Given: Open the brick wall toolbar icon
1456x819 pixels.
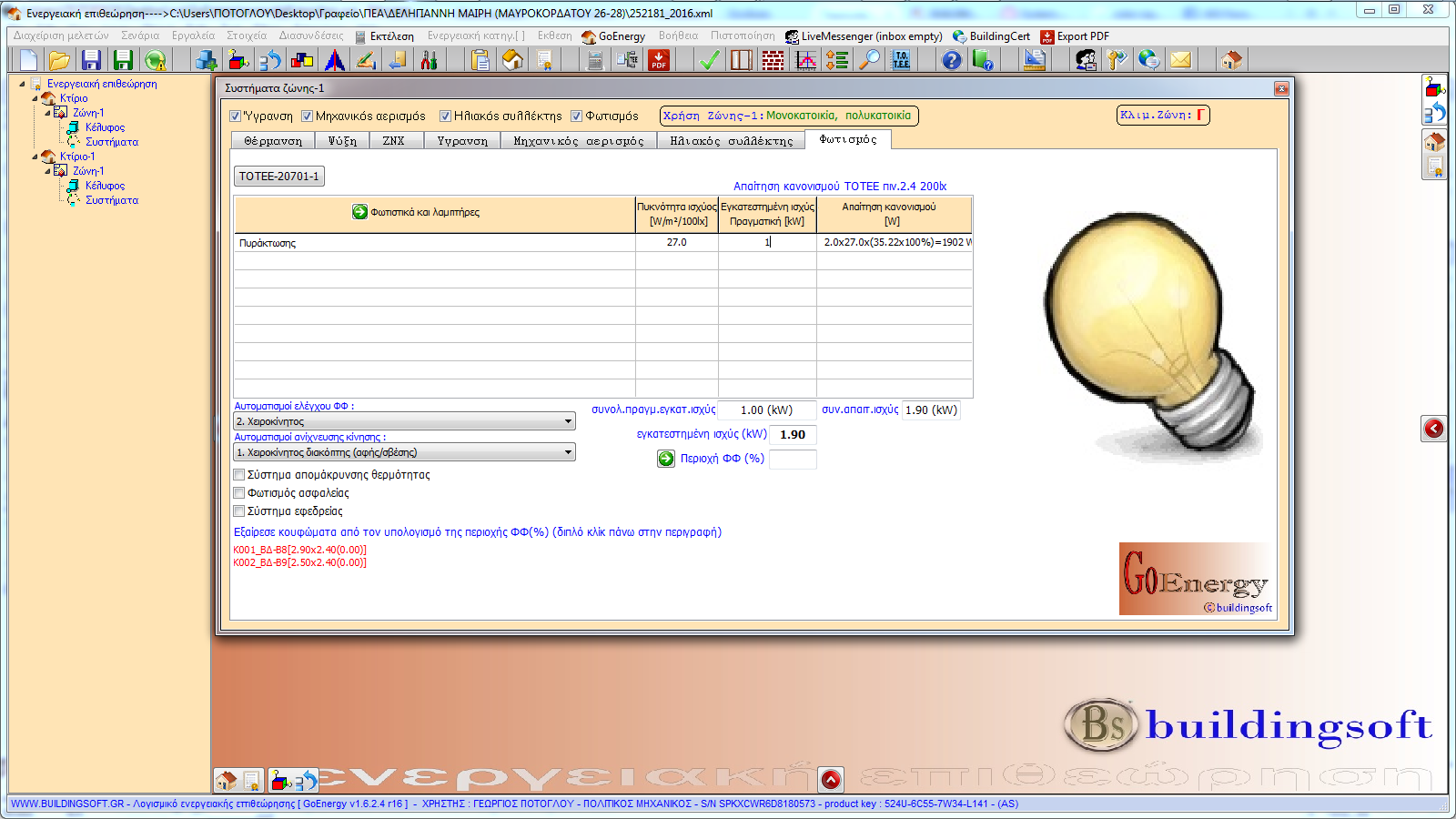Looking at the screenshot, I should (773, 60).
